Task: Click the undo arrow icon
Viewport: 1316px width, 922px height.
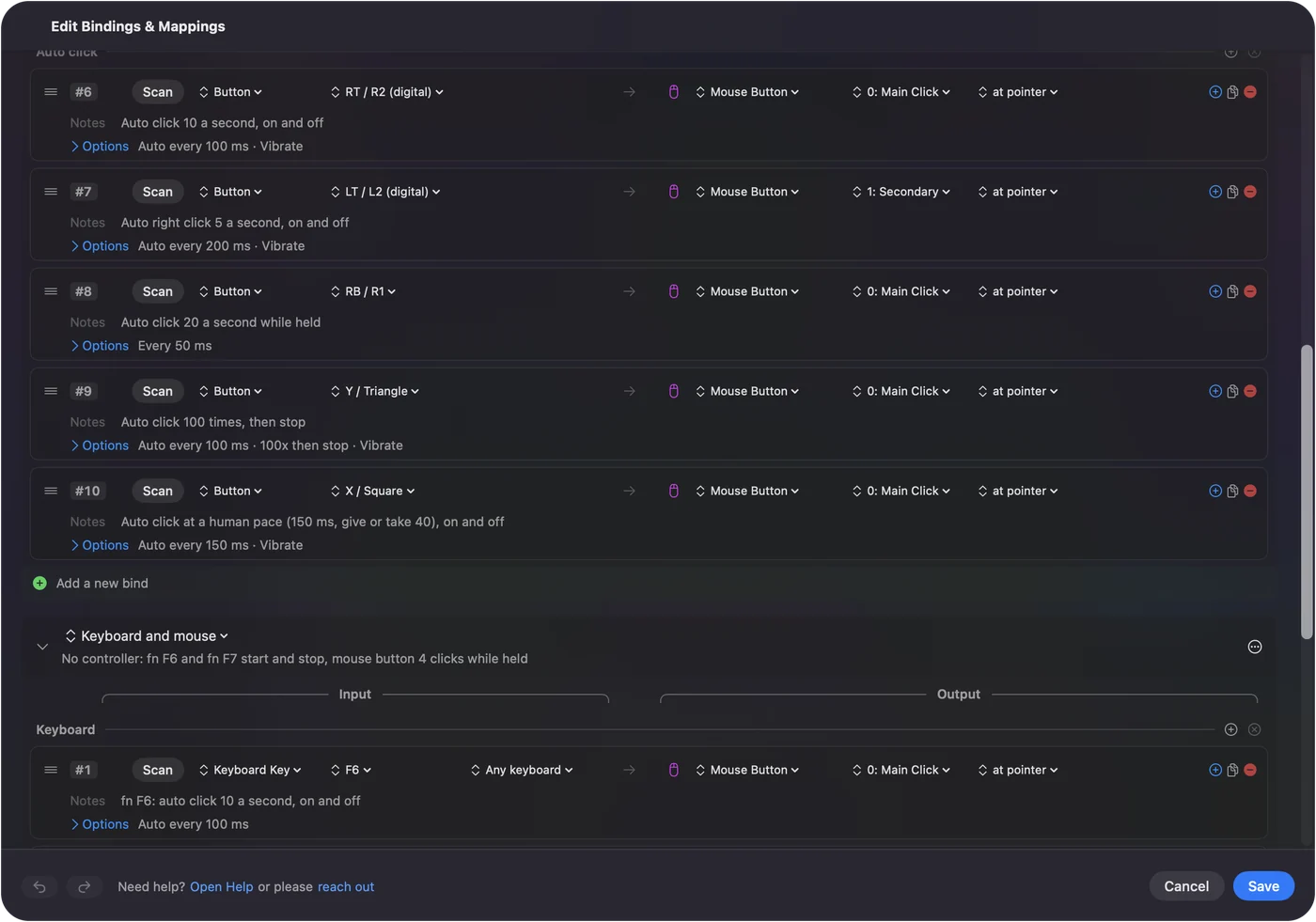Action: pos(39,886)
